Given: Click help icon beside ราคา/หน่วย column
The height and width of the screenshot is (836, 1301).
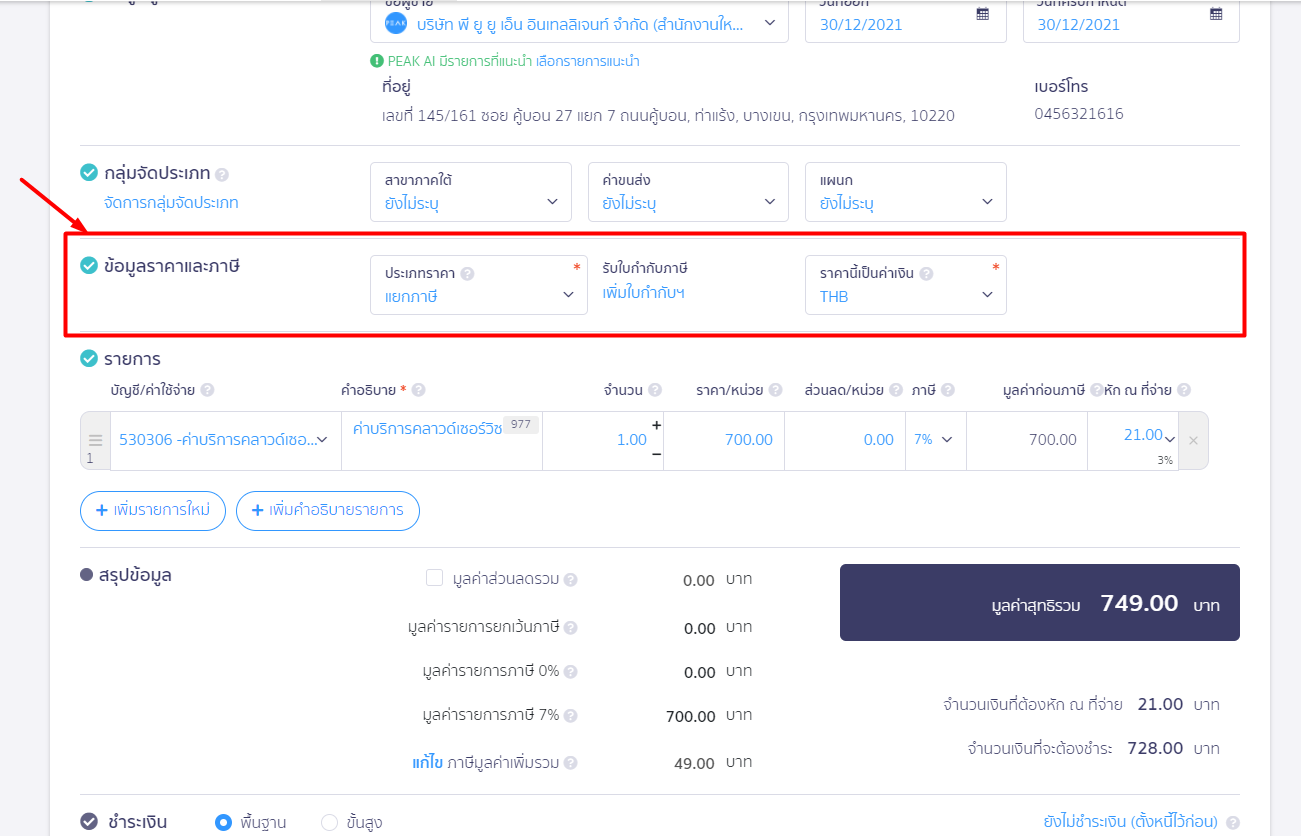Looking at the screenshot, I should [774, 390].
